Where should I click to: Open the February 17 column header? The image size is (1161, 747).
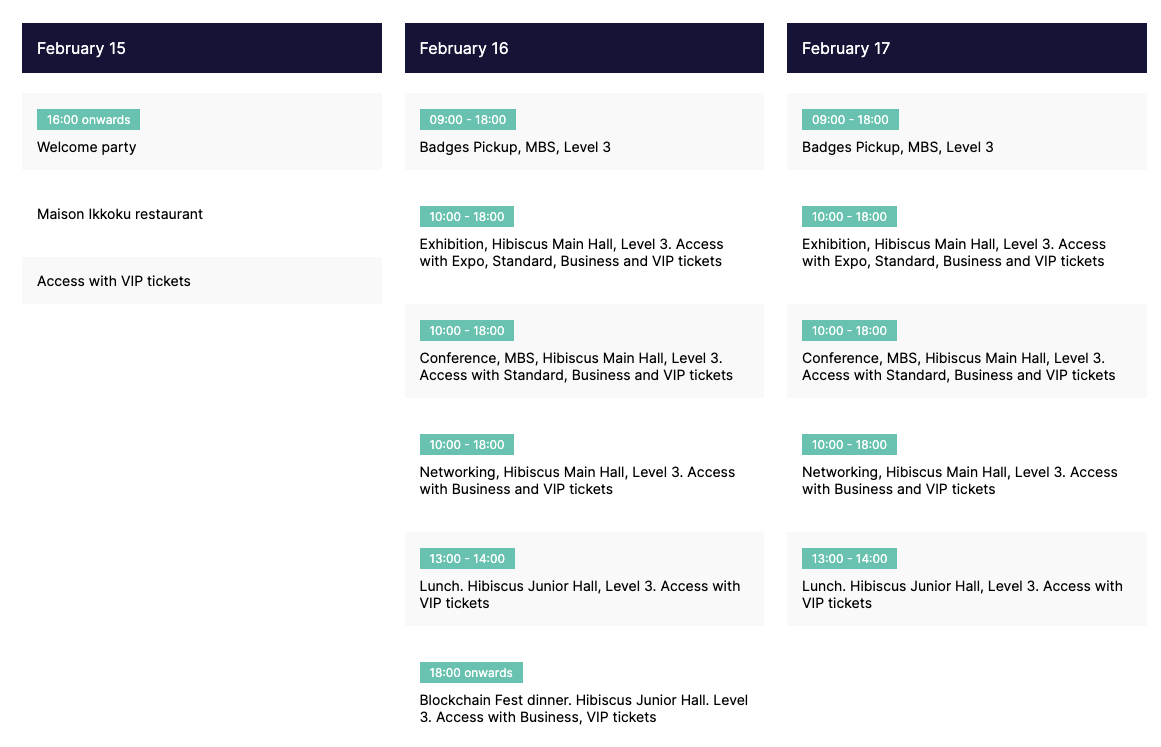pyautogui.click(x=966, y=48)
